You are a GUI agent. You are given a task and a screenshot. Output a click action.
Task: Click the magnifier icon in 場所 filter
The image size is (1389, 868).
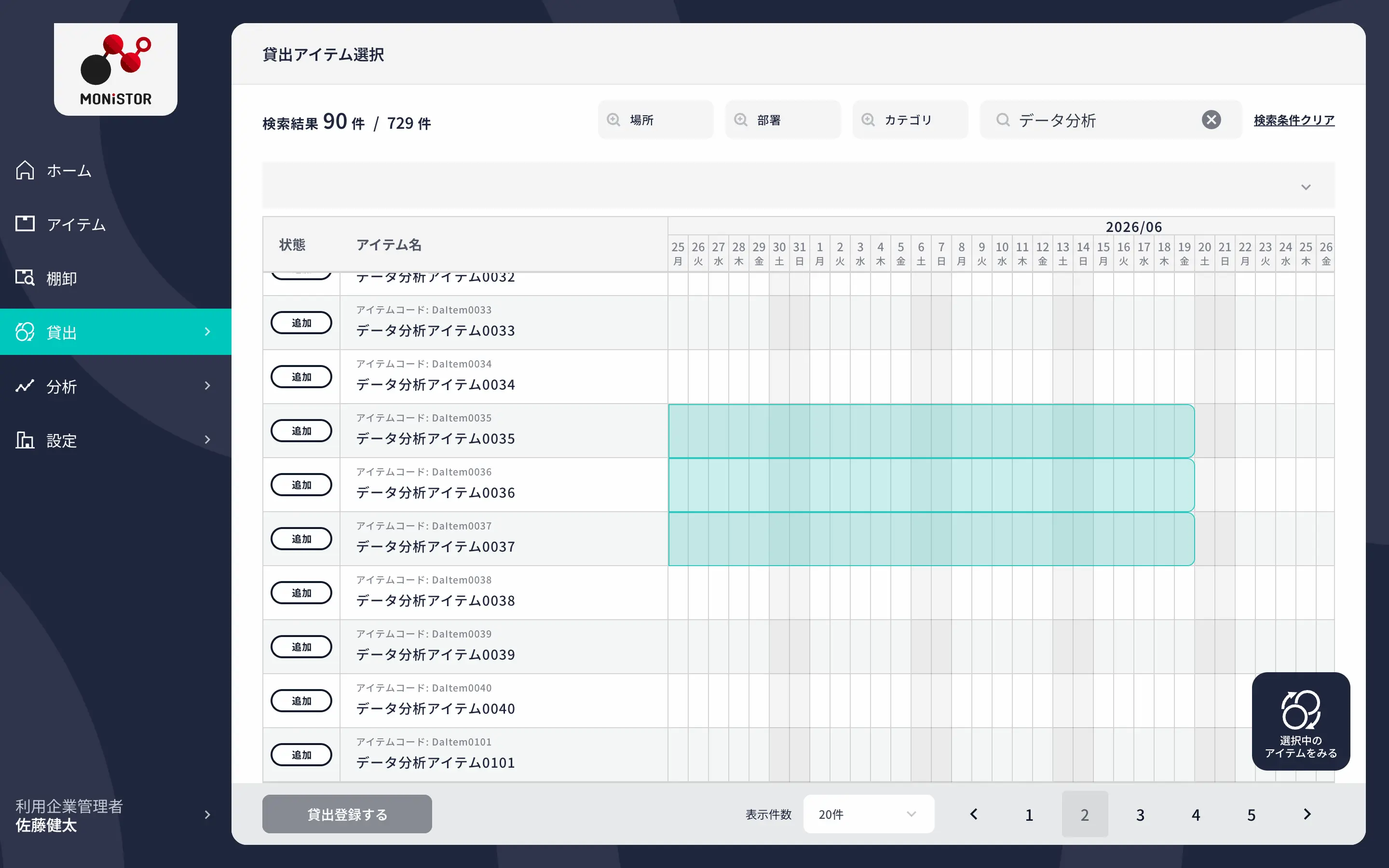click(x=613, y=120)
